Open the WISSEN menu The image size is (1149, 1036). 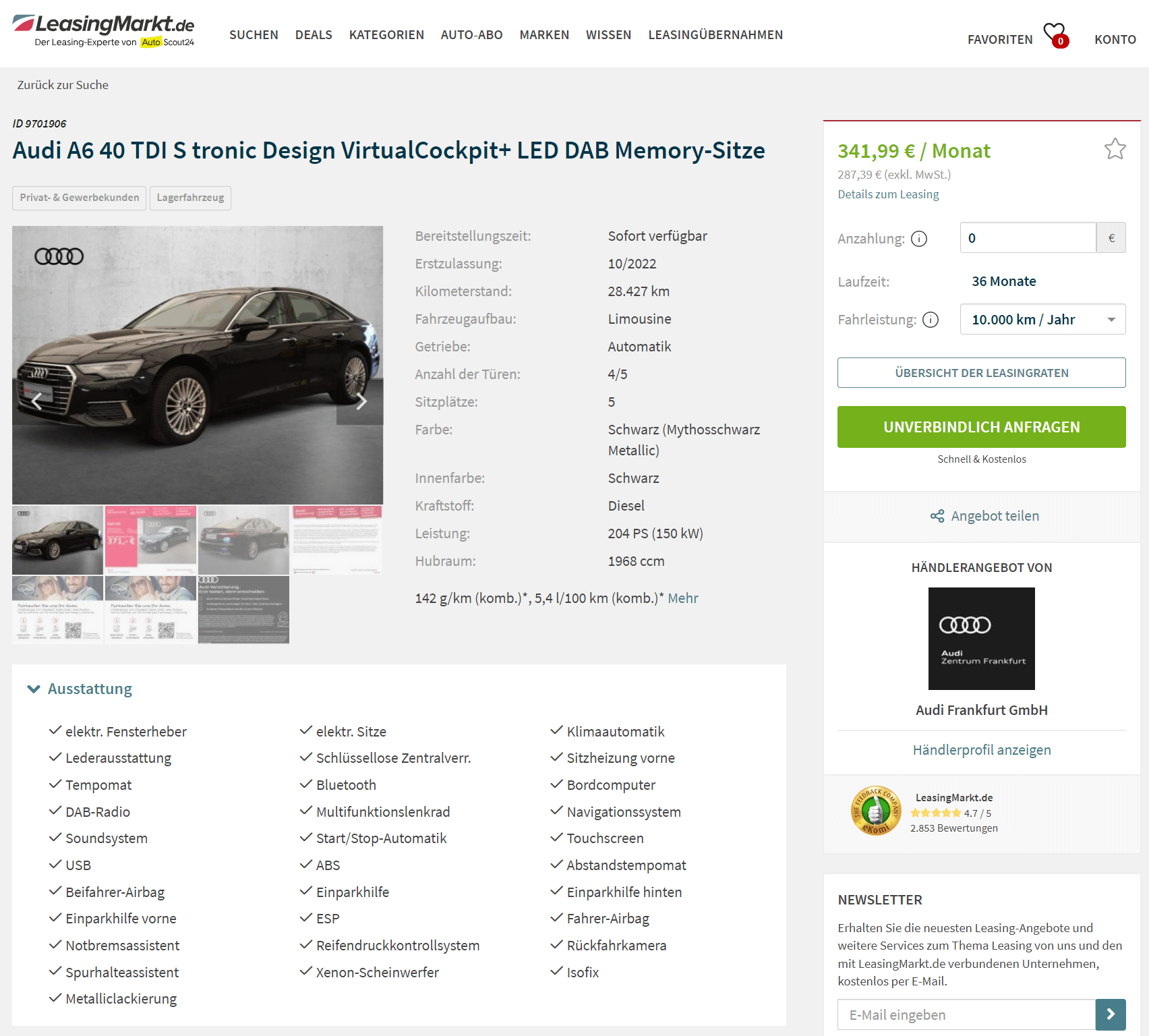coord(608,34)
